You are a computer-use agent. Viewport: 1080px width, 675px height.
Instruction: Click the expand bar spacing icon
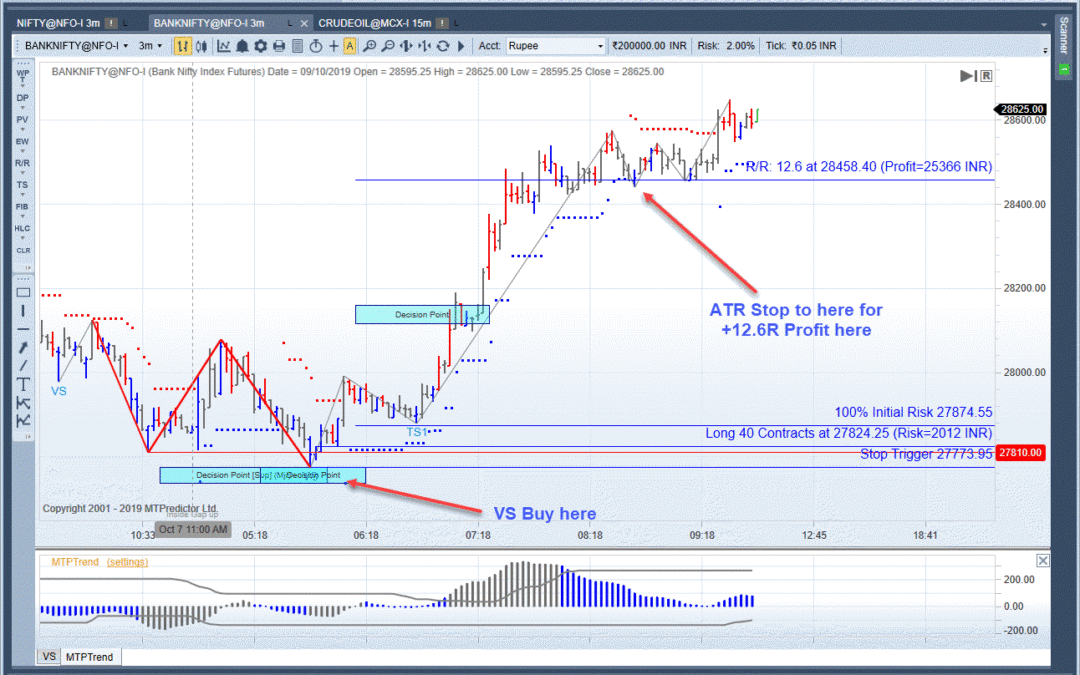click(x=406, y=46)
